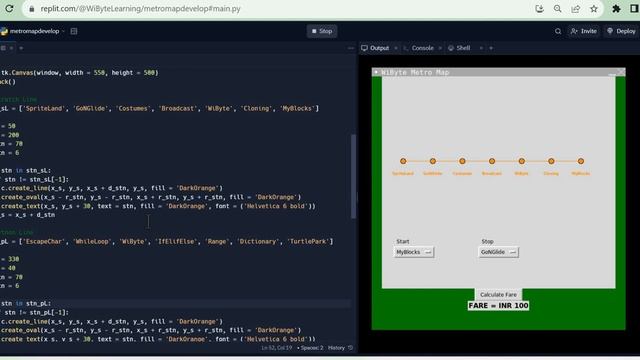Deploy the repl
This screenshot has width=640, height=360.
[x=621, y=31]
